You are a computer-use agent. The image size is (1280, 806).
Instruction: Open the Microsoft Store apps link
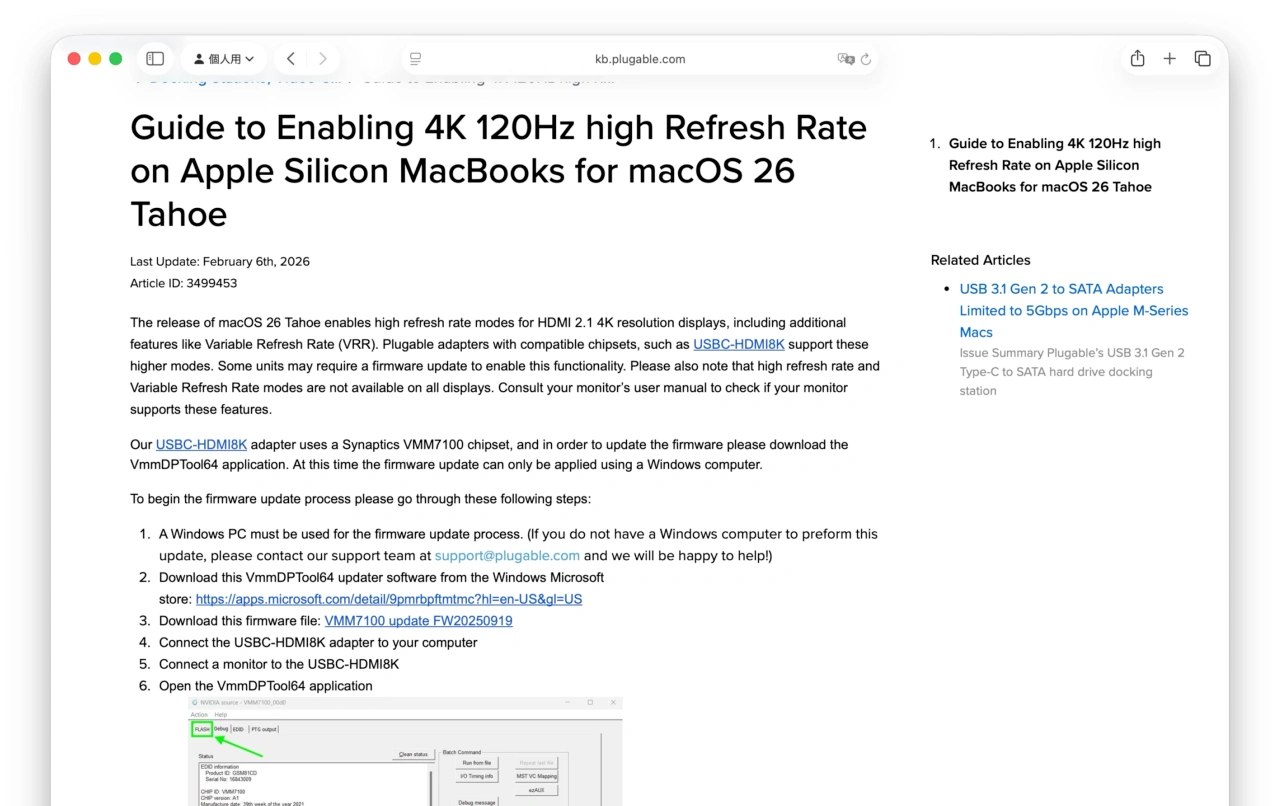(388, 599)
